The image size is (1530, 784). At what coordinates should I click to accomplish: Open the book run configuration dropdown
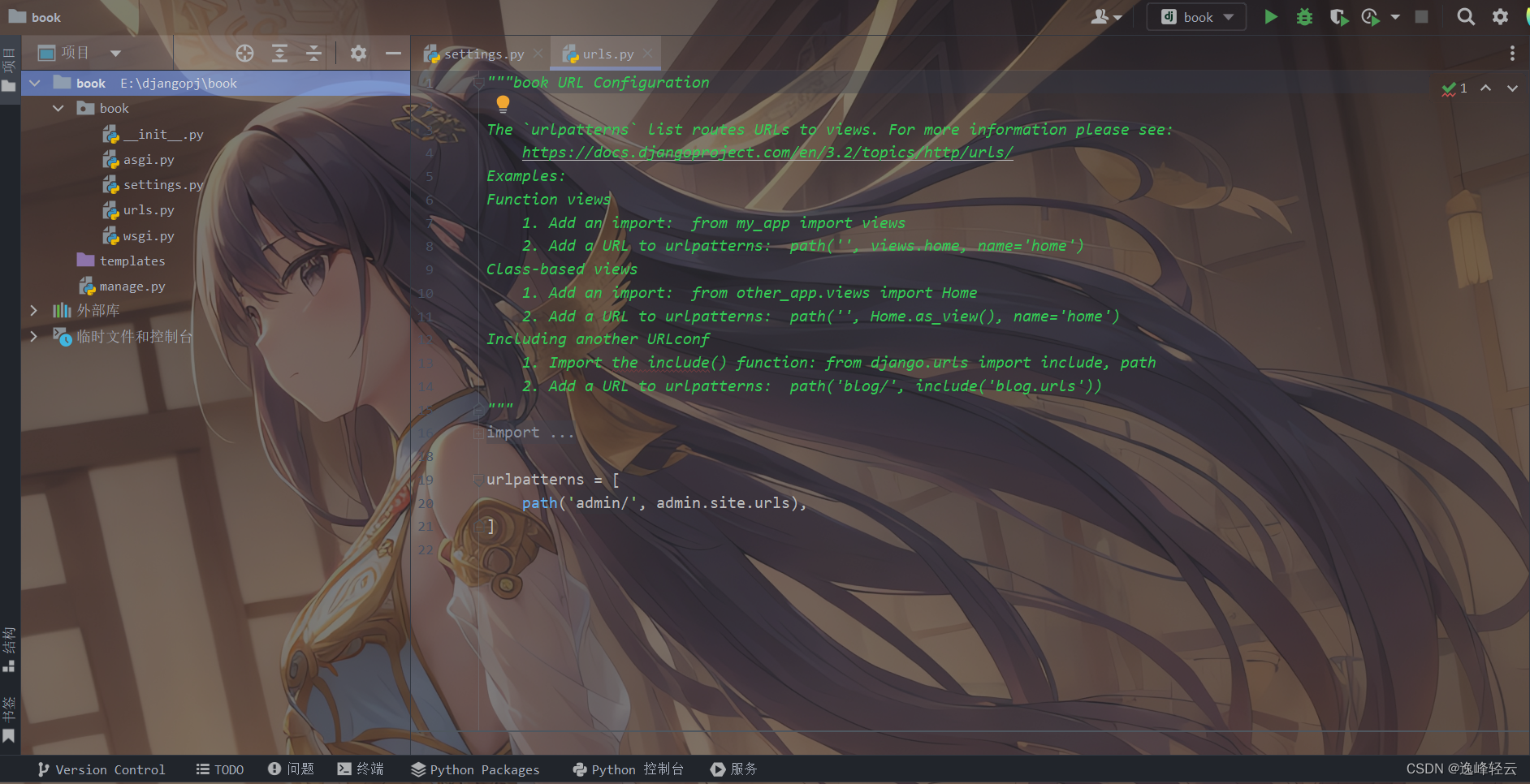click(1196, 17)
